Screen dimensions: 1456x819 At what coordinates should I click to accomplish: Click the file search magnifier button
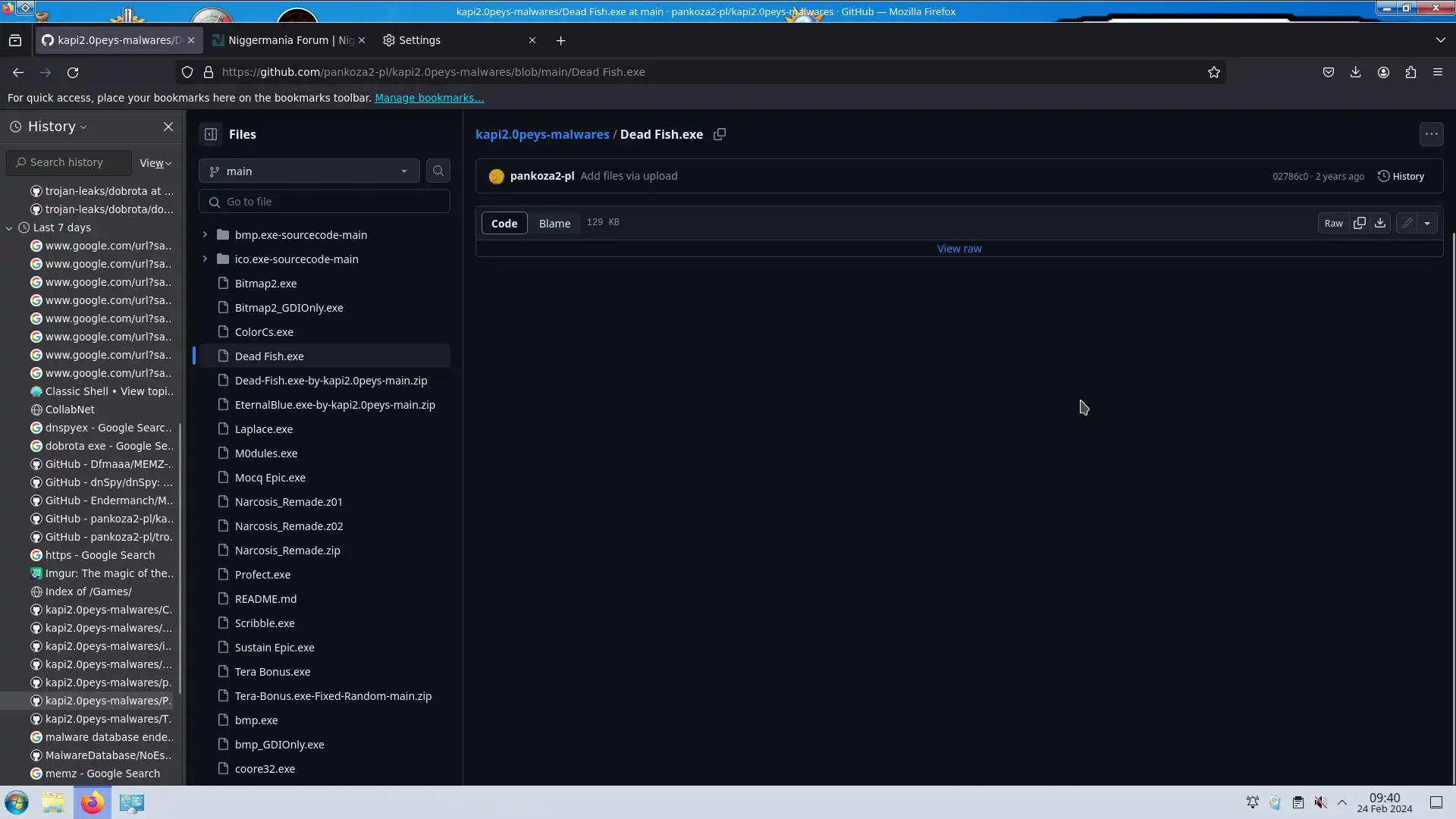pos(438,171)
